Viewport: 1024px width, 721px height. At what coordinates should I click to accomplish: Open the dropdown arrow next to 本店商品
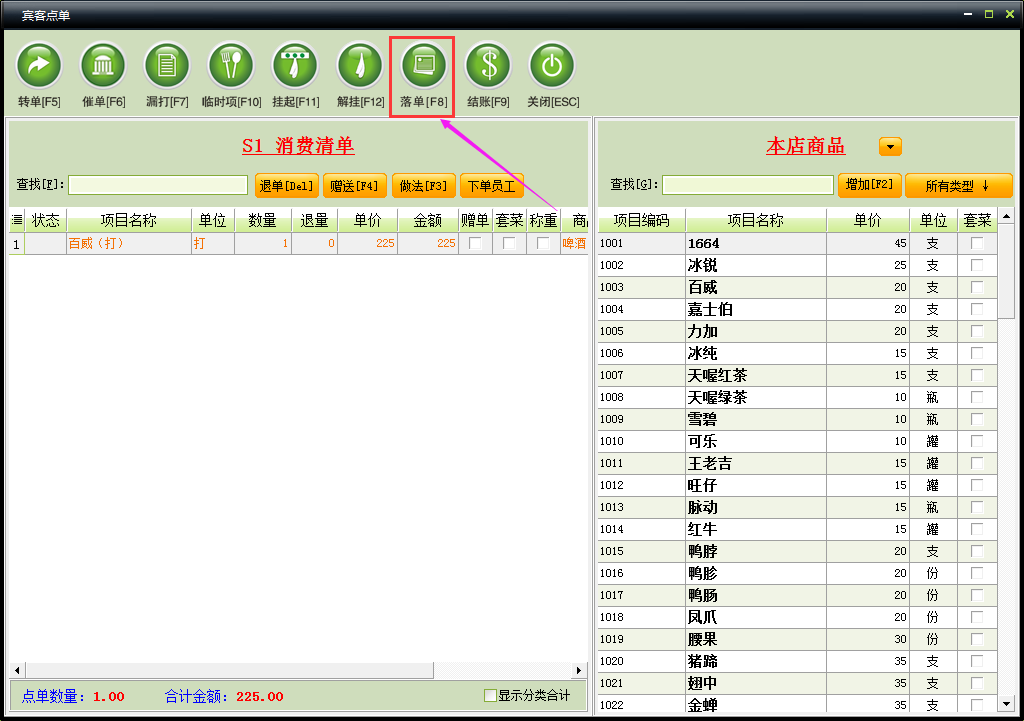(890, 147)
